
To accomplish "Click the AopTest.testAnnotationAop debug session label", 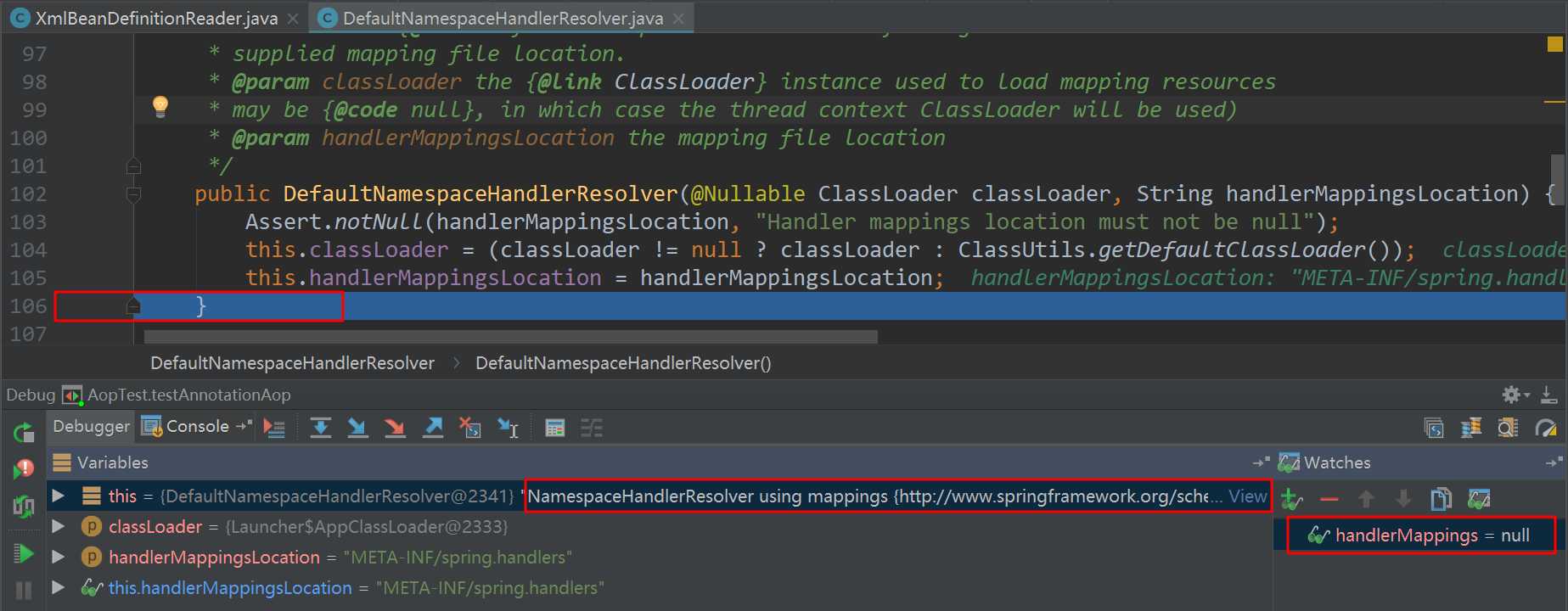I will click(188, 395).
